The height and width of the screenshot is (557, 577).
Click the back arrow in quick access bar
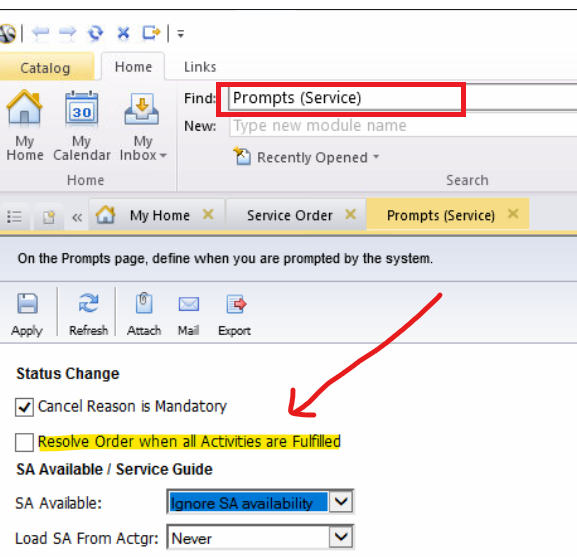40,33
